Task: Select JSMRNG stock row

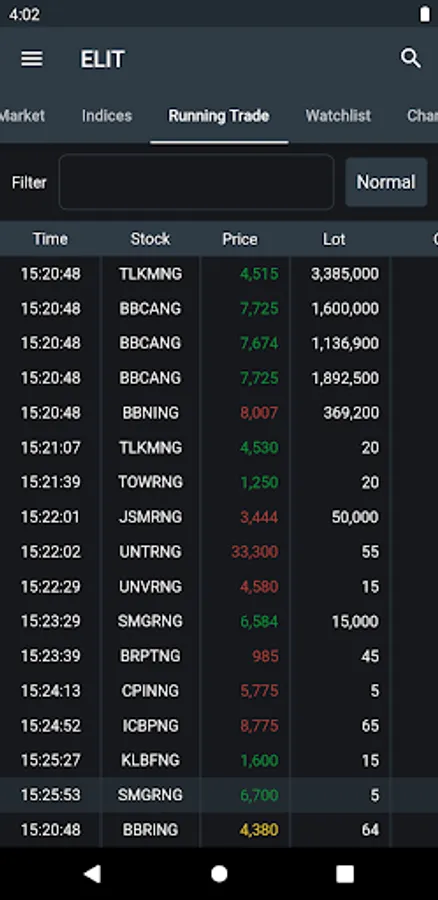Action: click(219, 517)
